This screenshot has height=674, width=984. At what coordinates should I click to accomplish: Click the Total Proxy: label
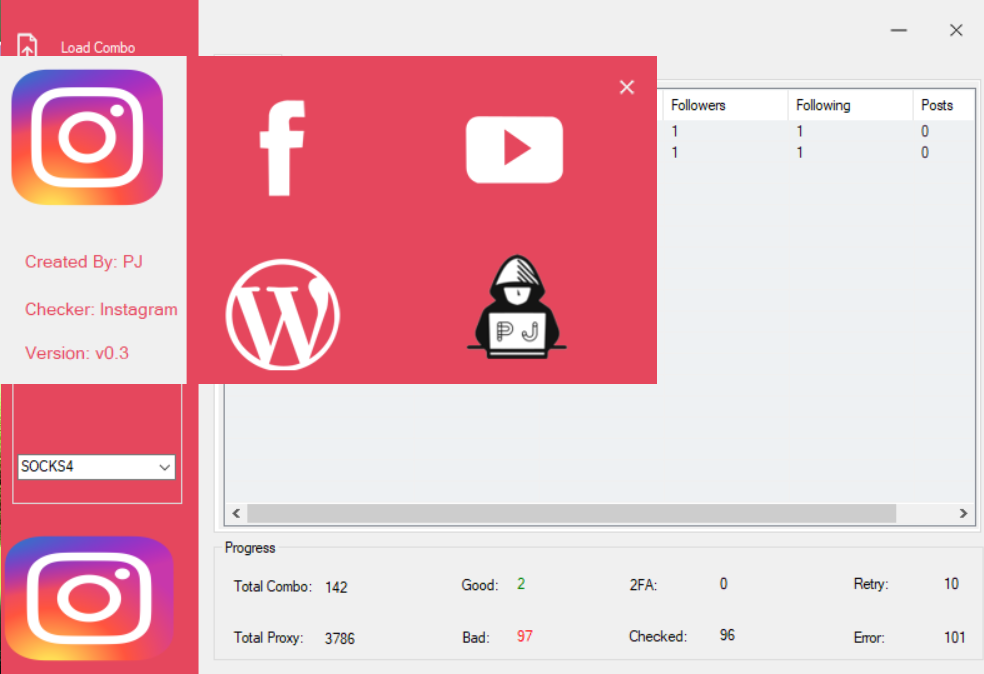269,638
